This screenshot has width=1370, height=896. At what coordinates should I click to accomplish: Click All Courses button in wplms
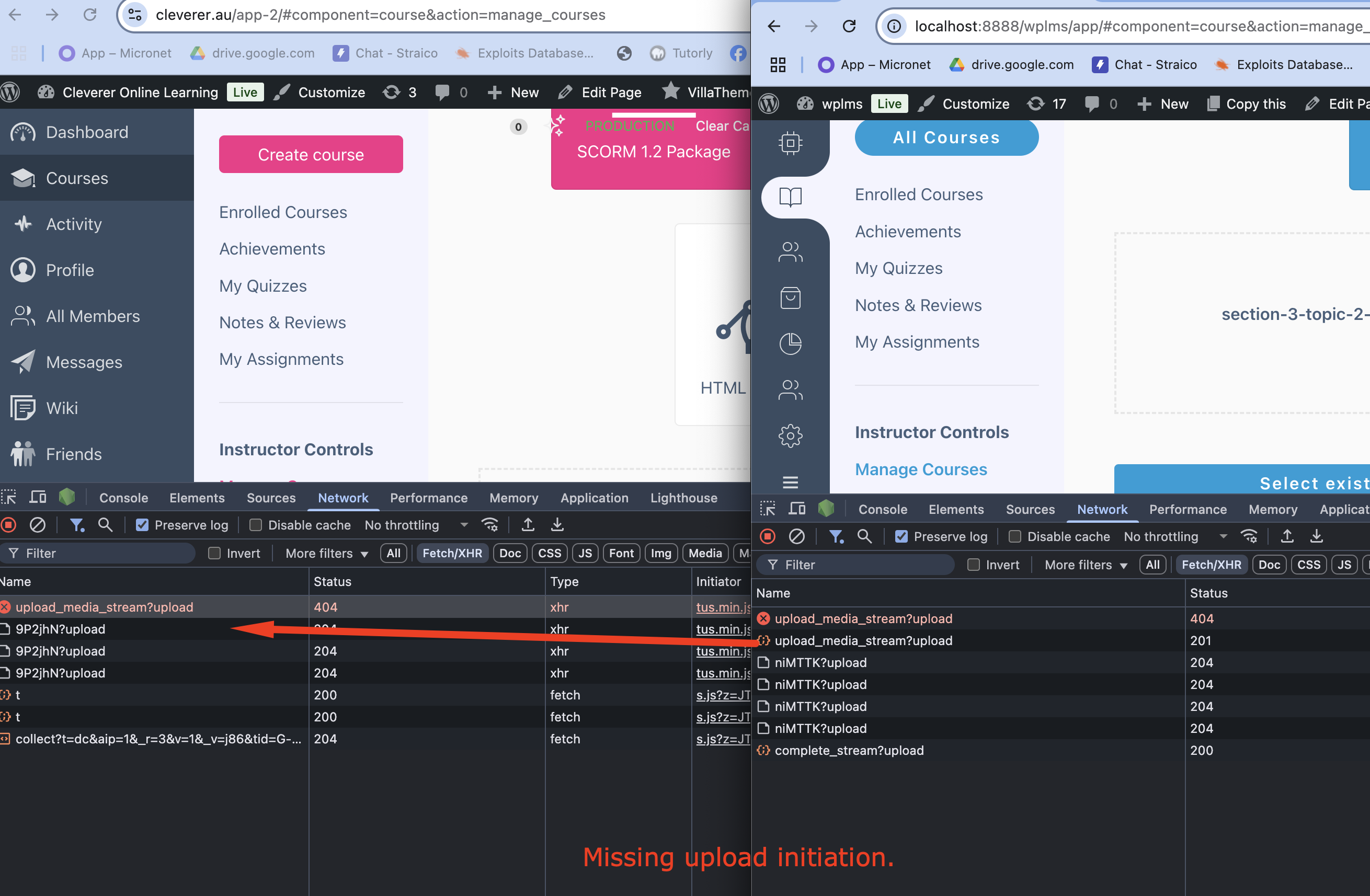(946, 137)
